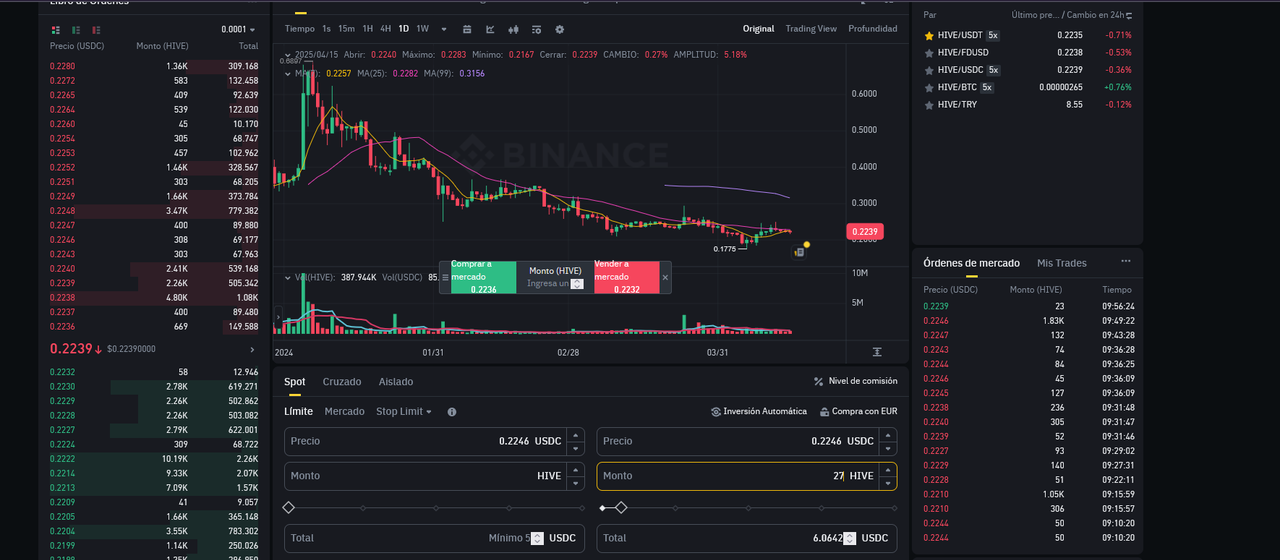Screen dimensions: 1280x560
Task: Select the Aislado margin tab
Action: (x=396, y=382)
